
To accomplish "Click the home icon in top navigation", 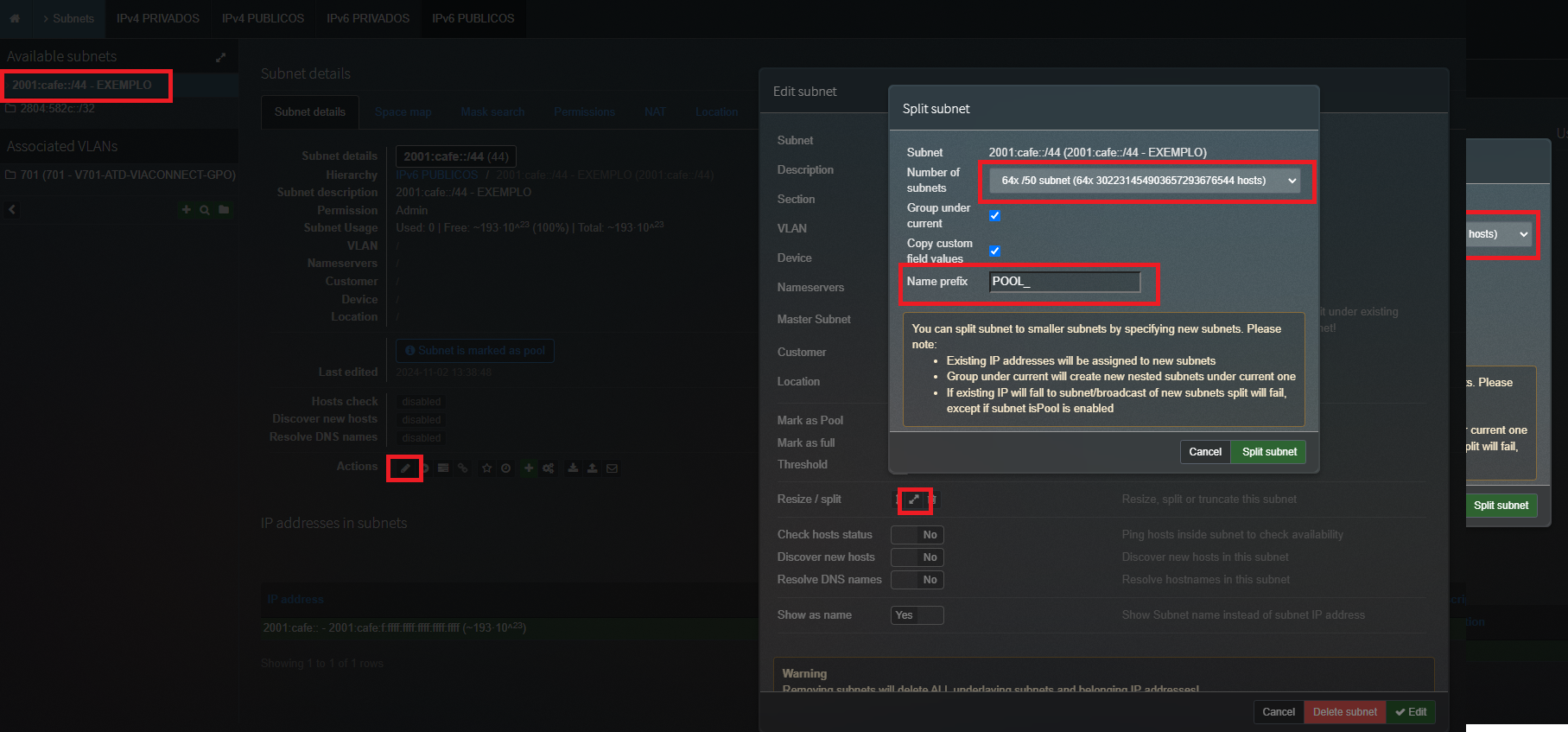I will tap(15, 18).
